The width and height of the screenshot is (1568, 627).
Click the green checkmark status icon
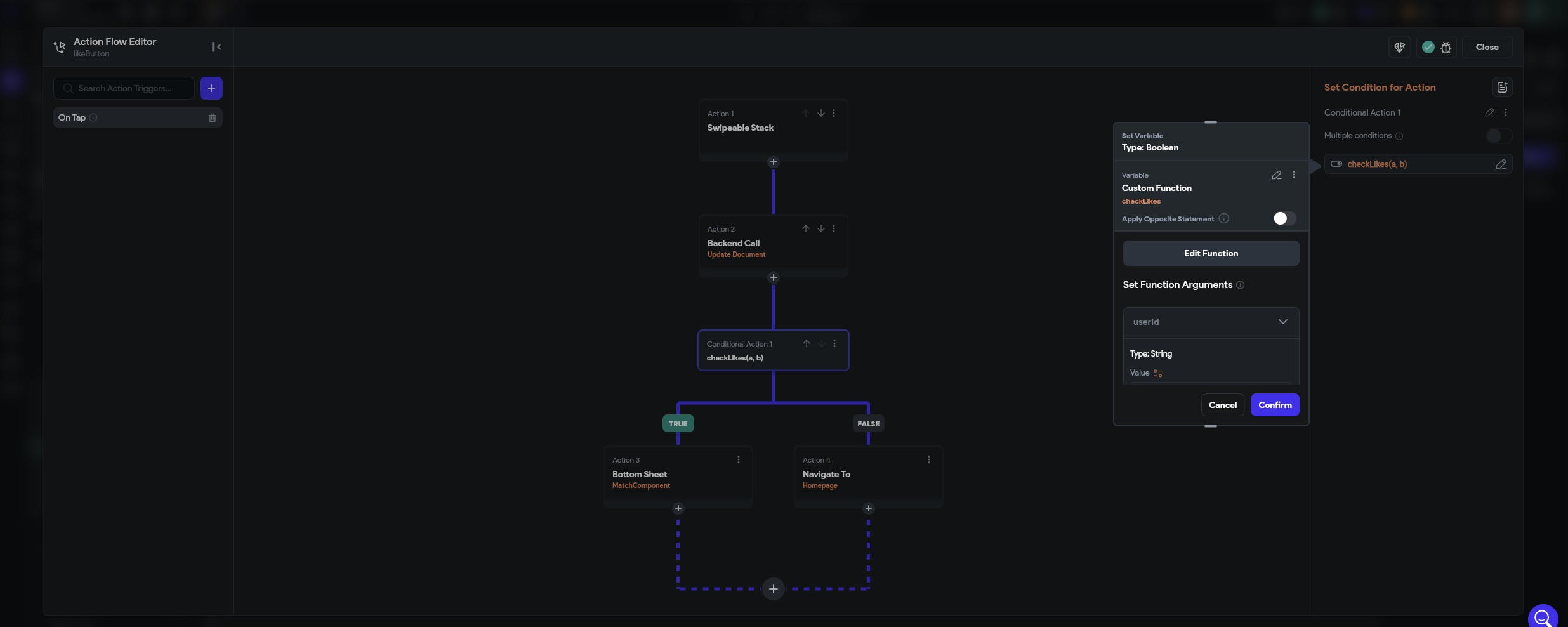click(1428, 47)
